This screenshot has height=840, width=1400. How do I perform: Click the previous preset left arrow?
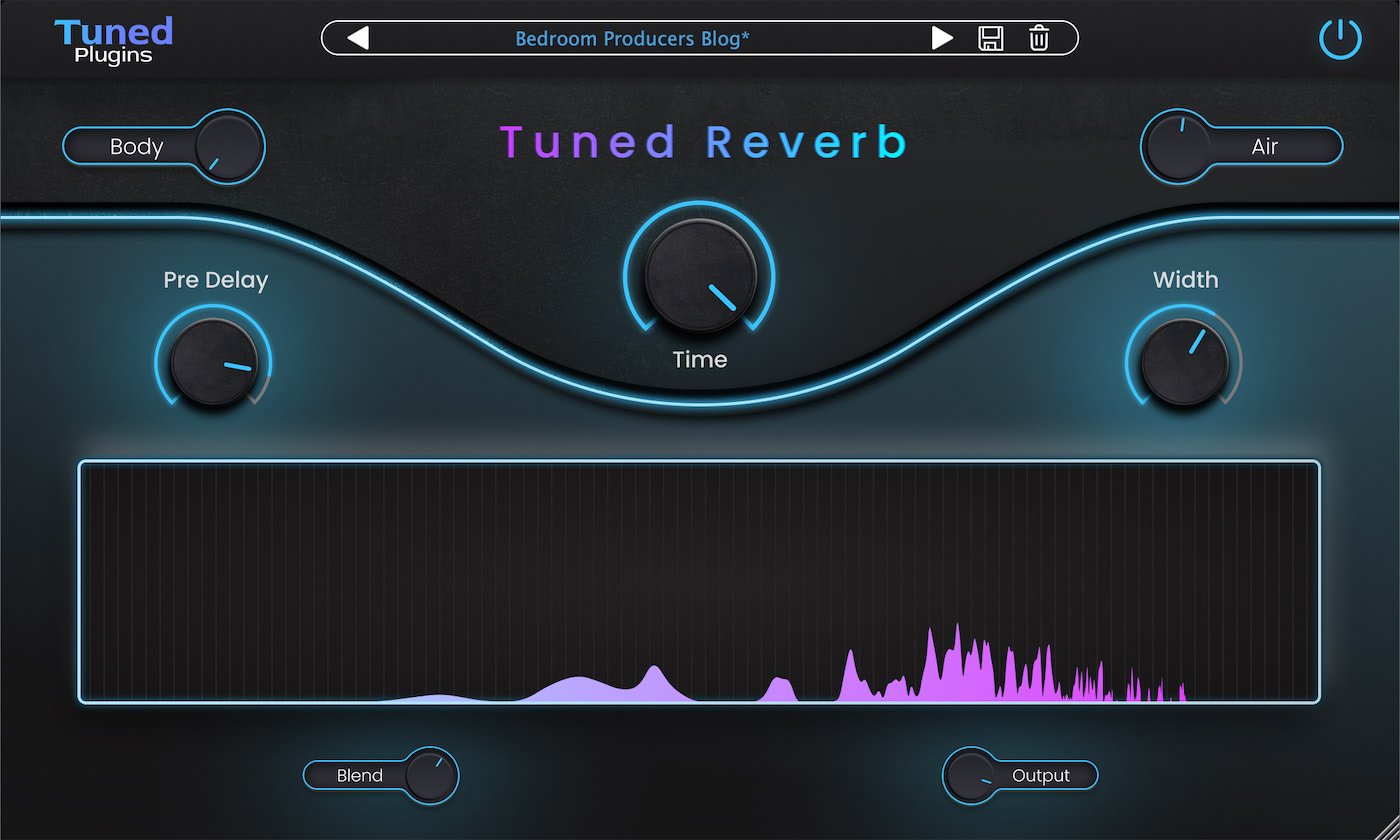click(x=358, y=38)
